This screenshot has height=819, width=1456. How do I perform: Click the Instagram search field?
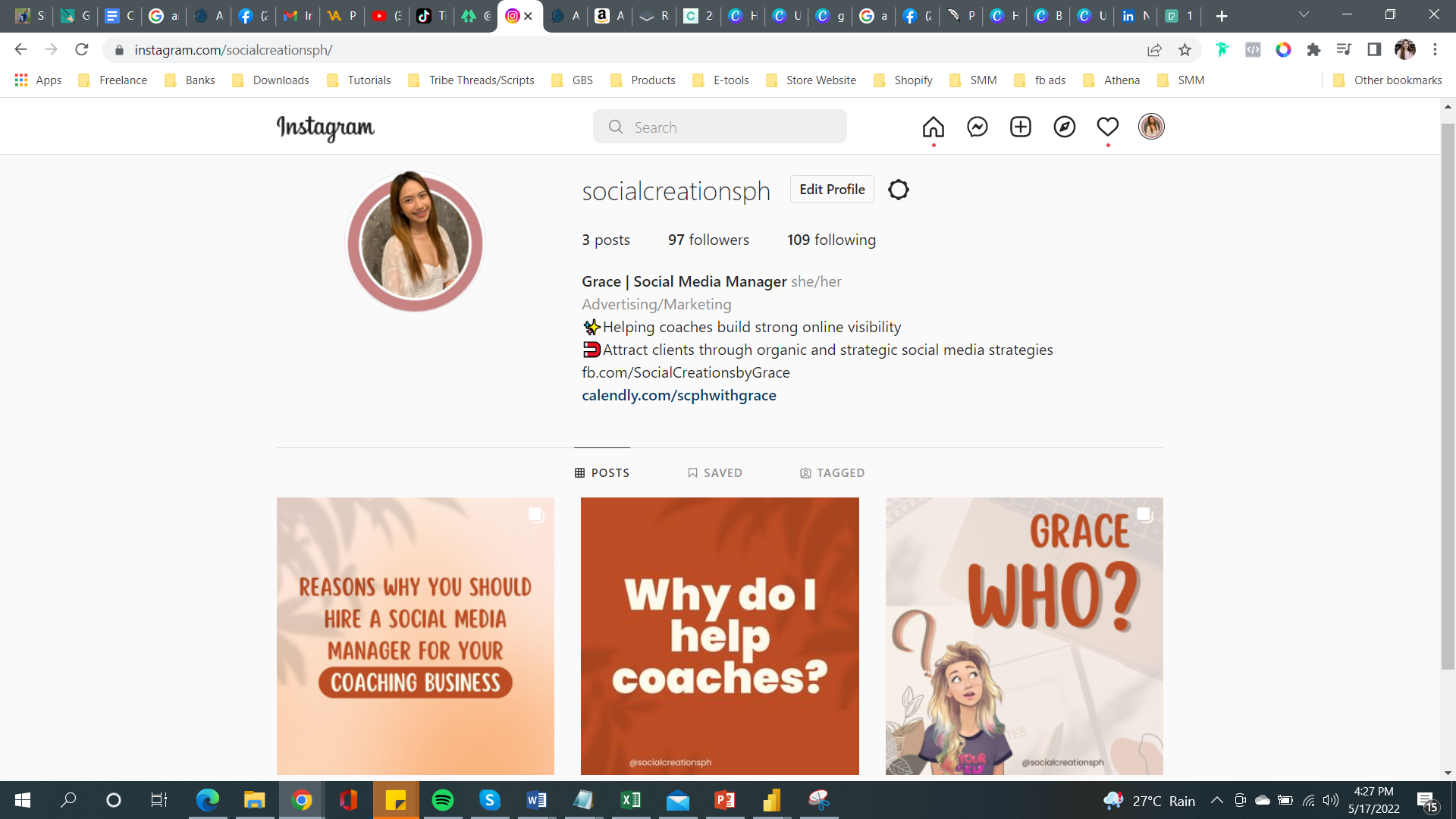pyautogui.click(x=720, y=127)
